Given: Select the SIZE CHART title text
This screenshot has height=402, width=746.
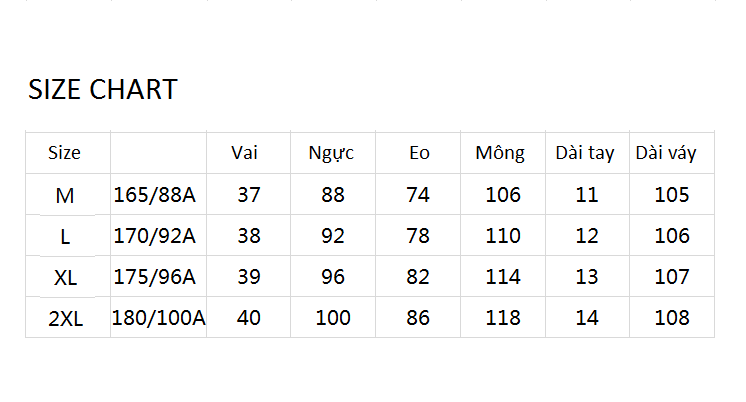Looking at the screenshot, I should (103, 89).
